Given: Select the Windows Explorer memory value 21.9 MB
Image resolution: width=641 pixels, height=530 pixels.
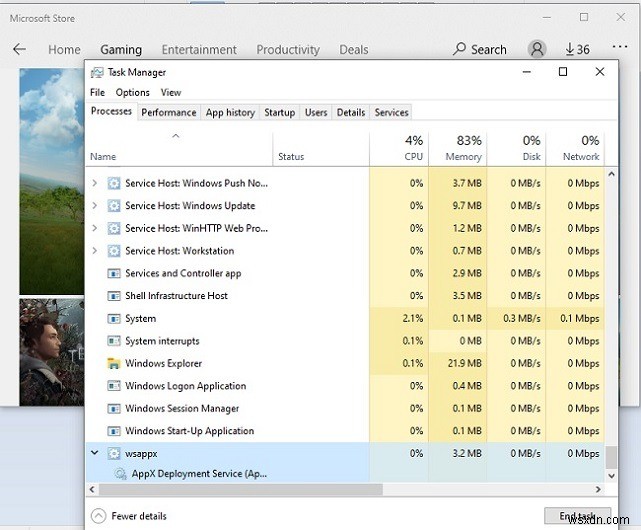Looking at the screenshot, I should coord(464,363).
